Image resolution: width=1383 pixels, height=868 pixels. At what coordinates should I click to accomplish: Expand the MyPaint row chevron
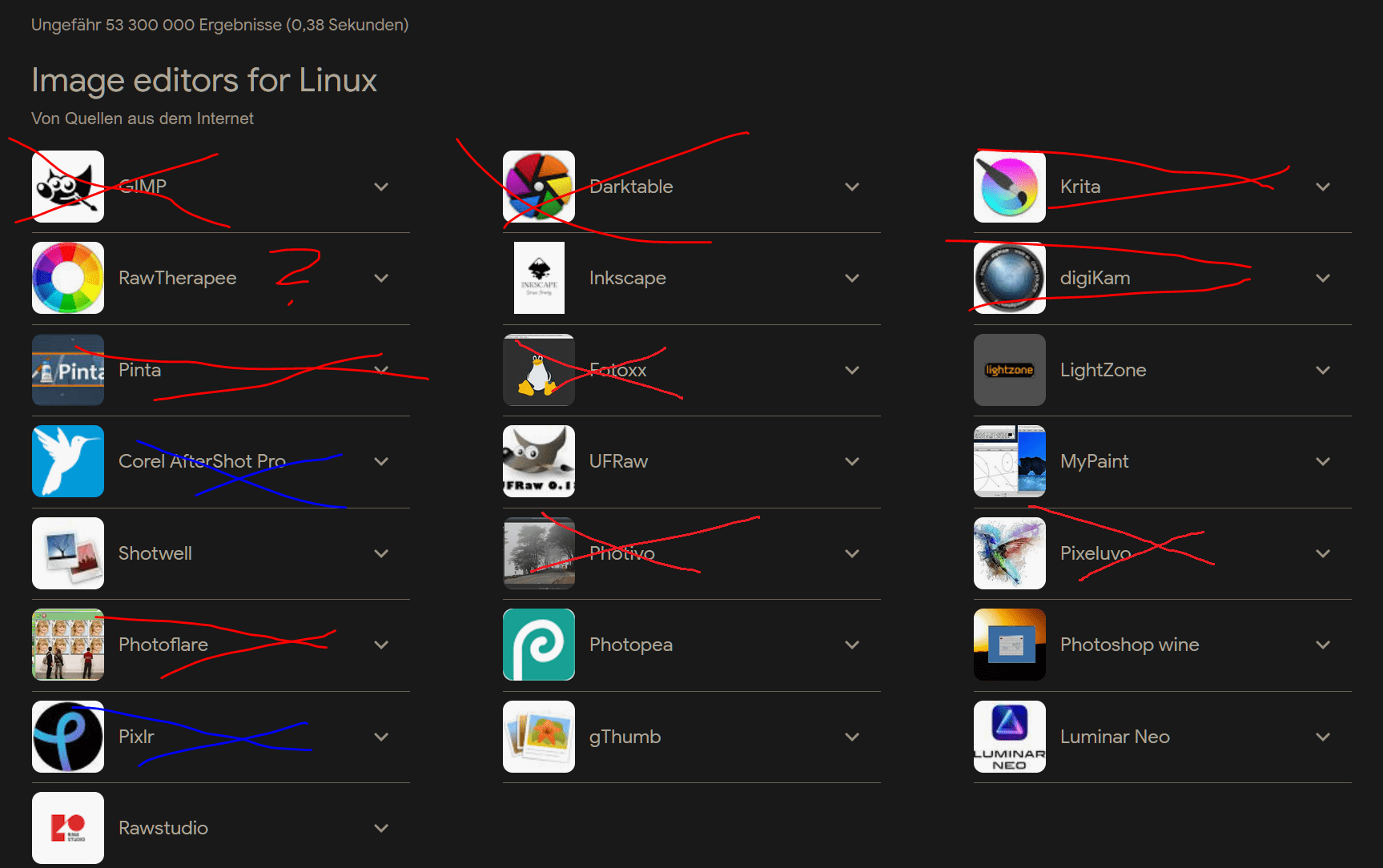(x=1323, y=461)
